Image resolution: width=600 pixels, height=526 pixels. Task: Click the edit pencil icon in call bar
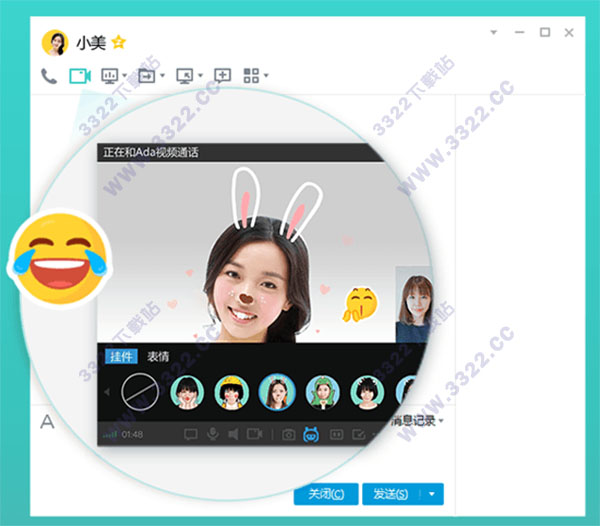tap(359, 435)
